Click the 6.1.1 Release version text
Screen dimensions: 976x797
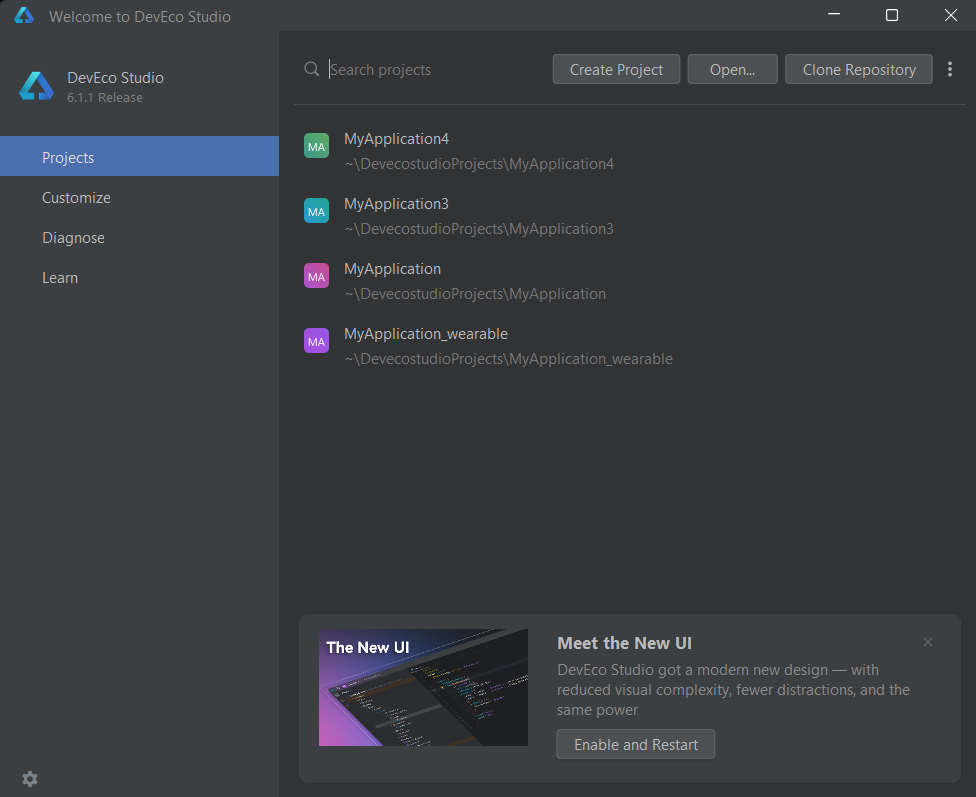click(x=105, y=98)
